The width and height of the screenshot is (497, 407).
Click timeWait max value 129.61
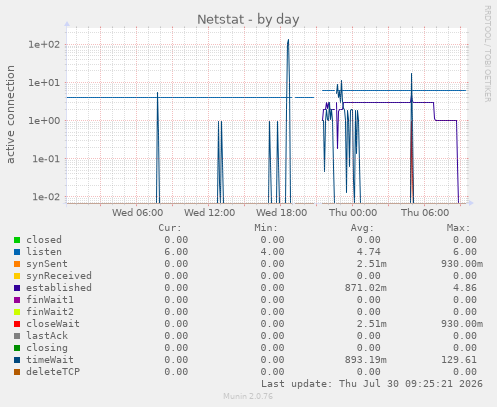(459, 360)
